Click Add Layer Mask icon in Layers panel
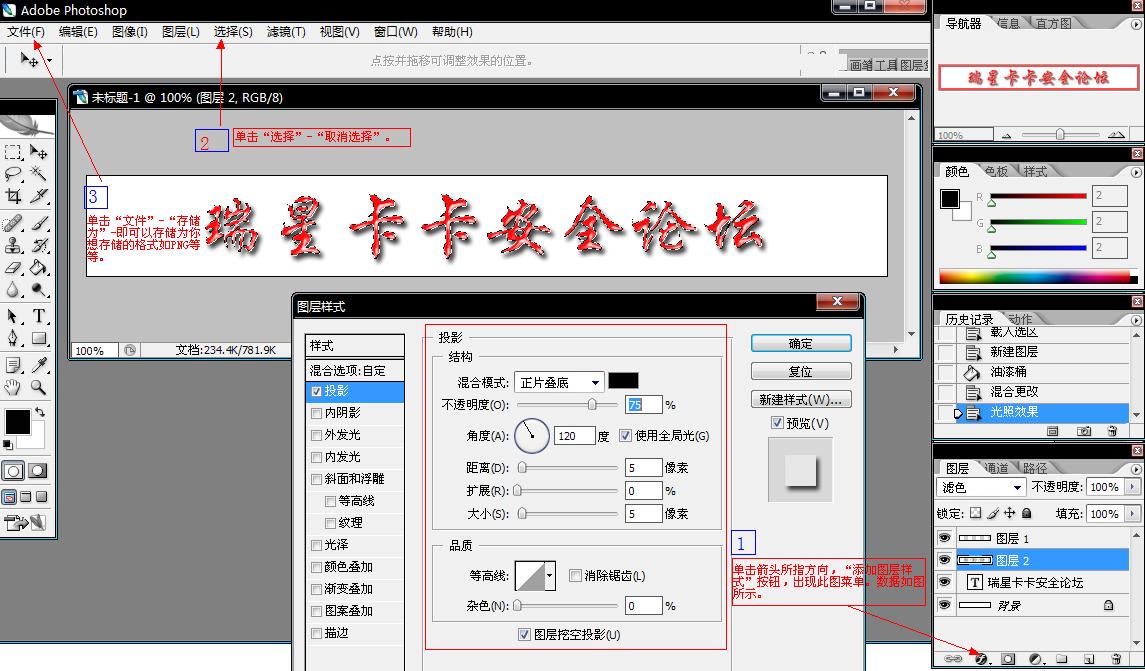Viewport: 1145px width, 671px height. pos(1008,659)
